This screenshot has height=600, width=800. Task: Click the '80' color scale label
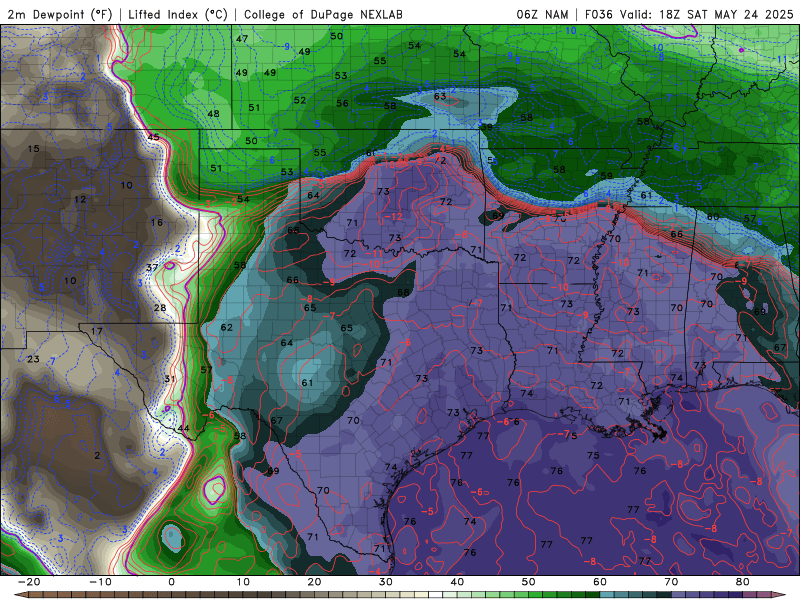pos(743,582)
